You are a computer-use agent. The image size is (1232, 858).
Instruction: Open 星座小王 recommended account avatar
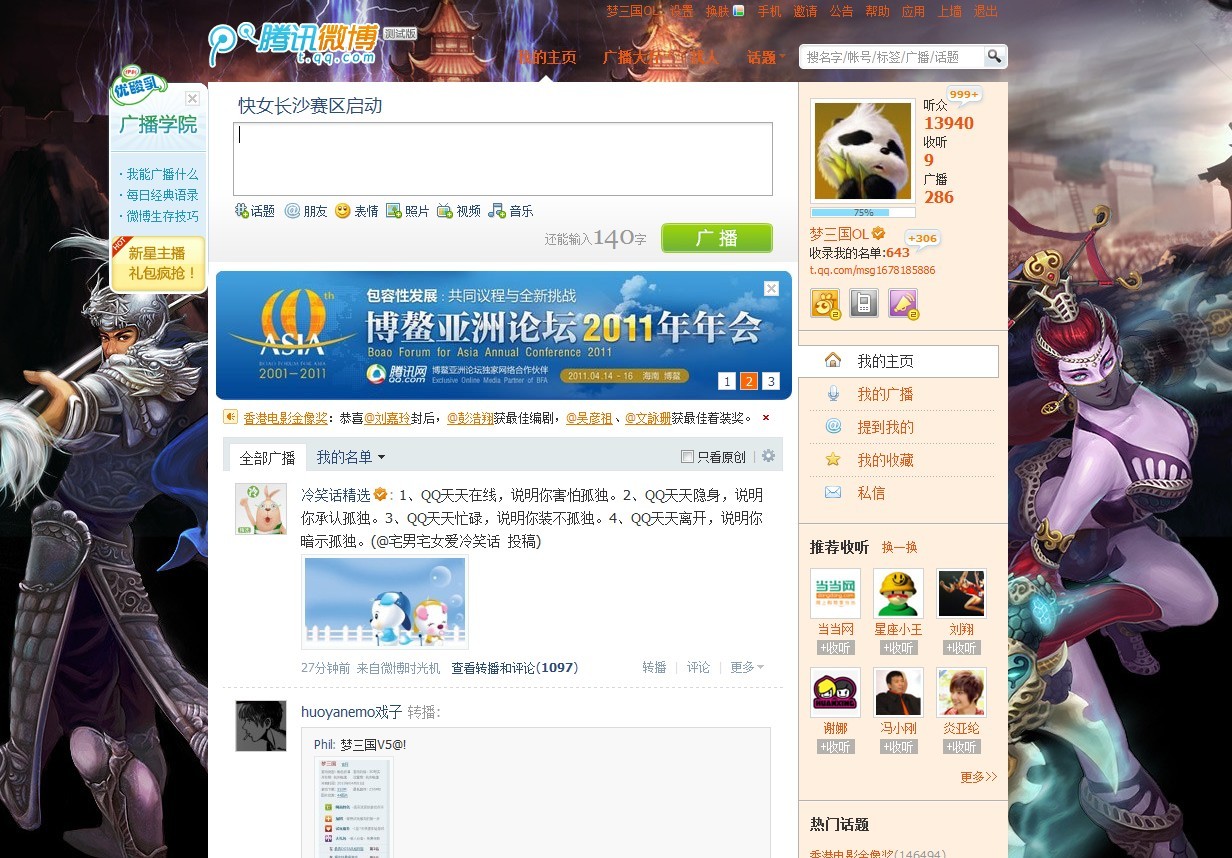[x=898, y=593]
